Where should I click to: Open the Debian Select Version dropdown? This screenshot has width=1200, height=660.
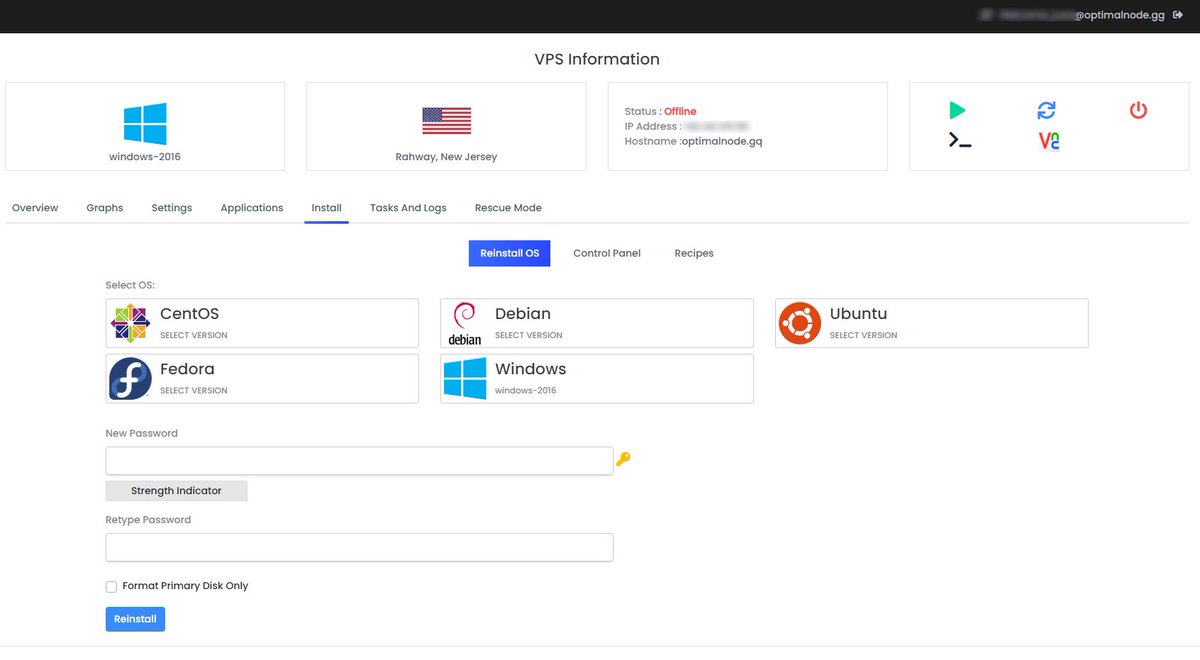(x=528, y=335)
